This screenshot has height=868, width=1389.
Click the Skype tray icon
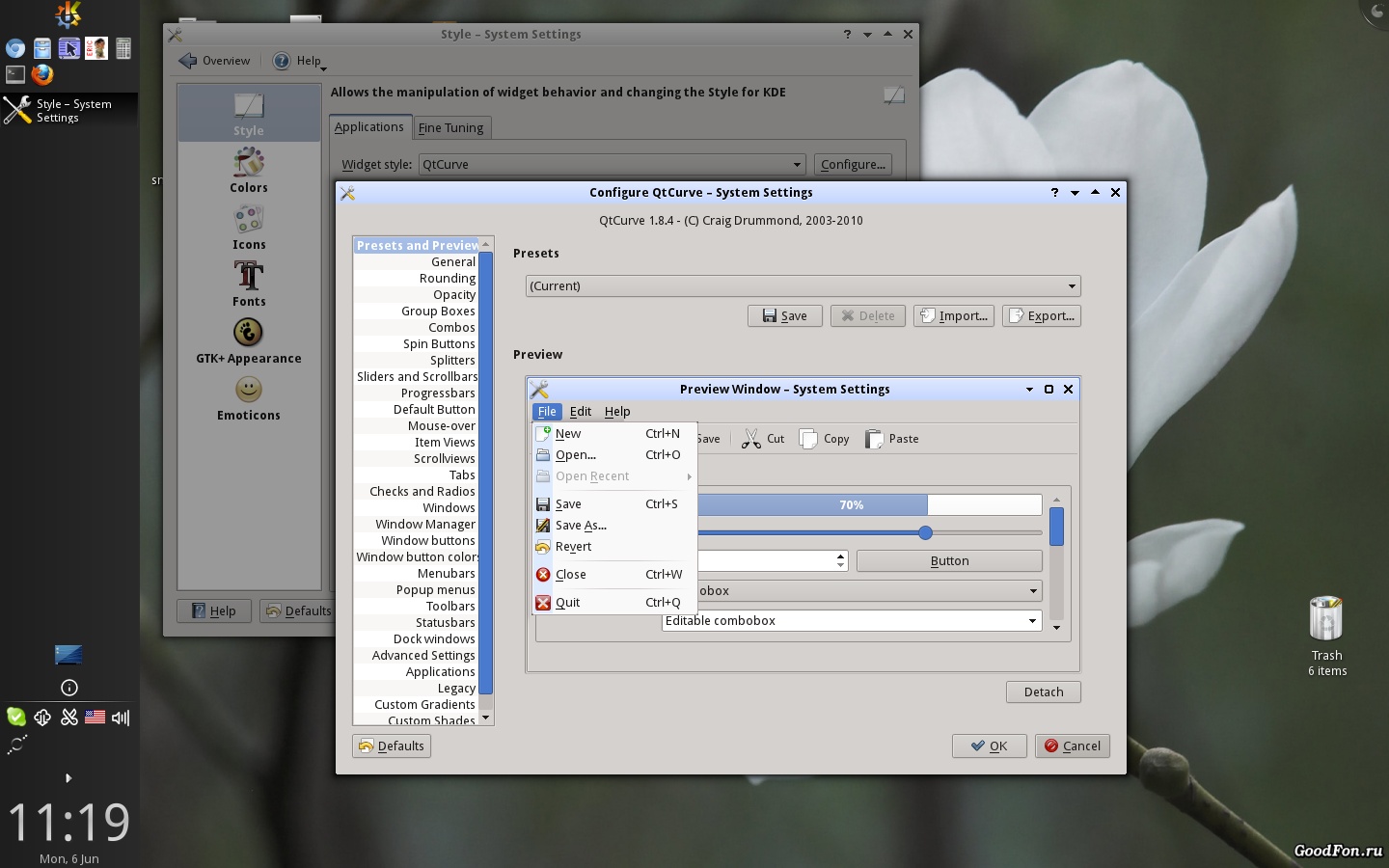[16, 717]
